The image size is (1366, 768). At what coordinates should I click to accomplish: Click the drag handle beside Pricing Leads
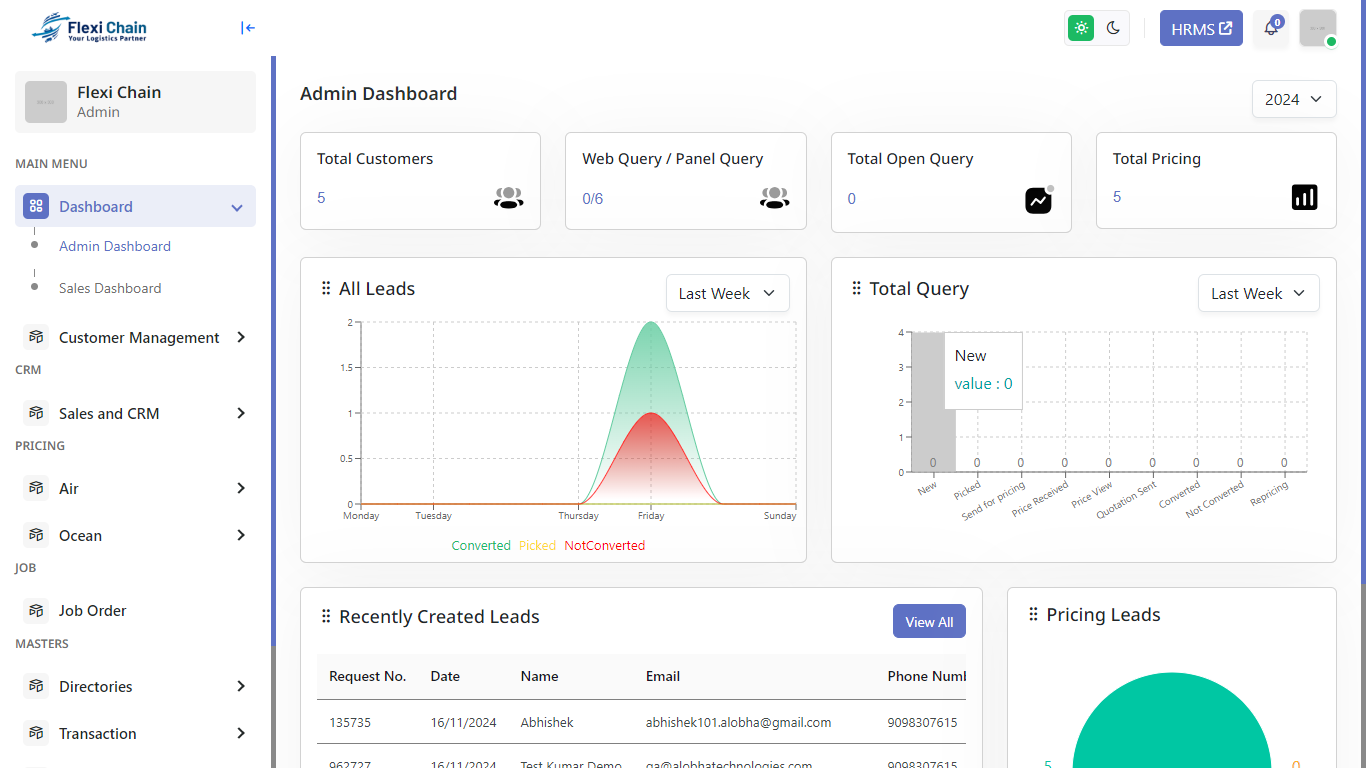click(1033, 615)
